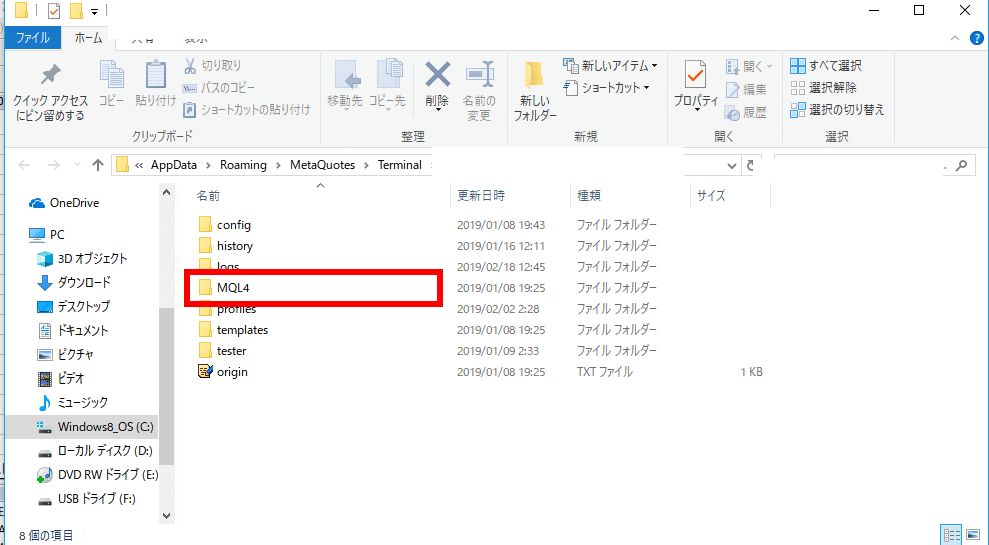Screen dimensions: 989x545
Task: Click Invert Selection in ribbon
Action: 837,110
